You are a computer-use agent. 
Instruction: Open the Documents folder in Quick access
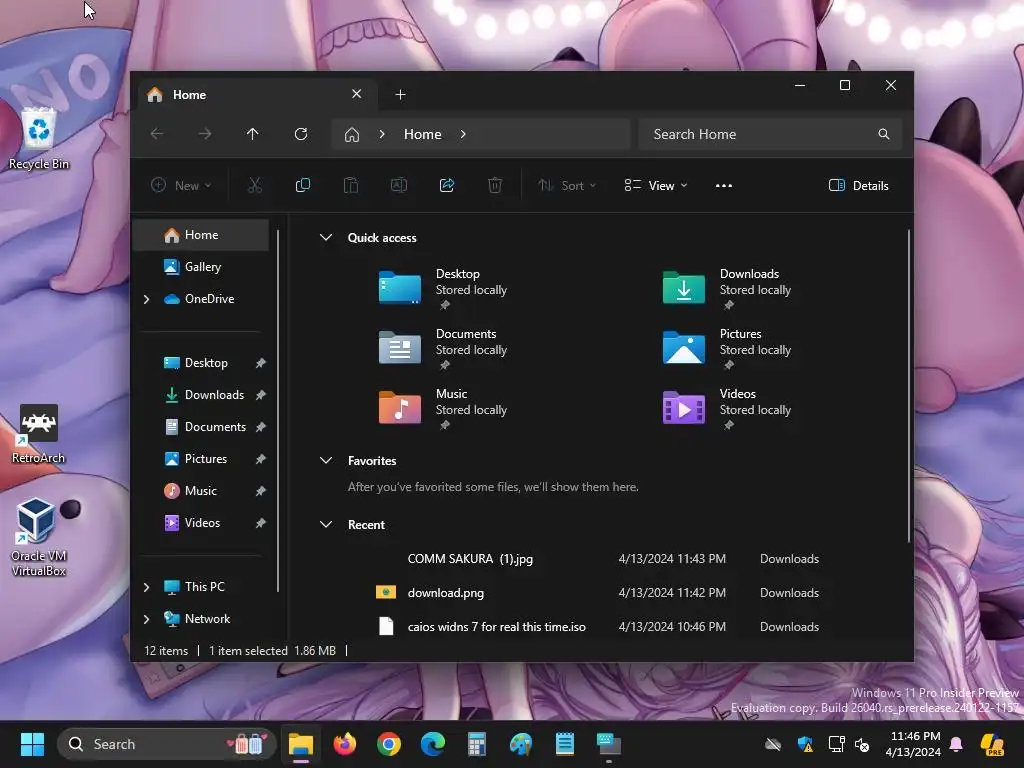click(444, 348)
